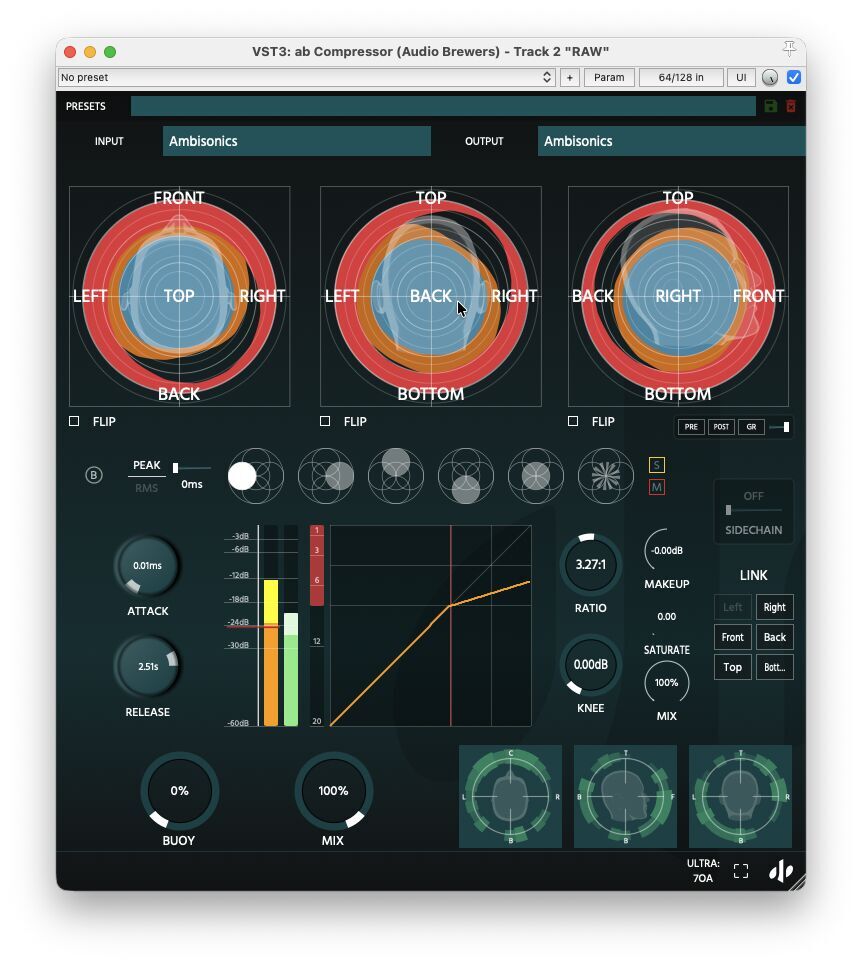Click the side-view head thumbnail with F label
This screenshot has width=862, height=965.
coord(625,796)
